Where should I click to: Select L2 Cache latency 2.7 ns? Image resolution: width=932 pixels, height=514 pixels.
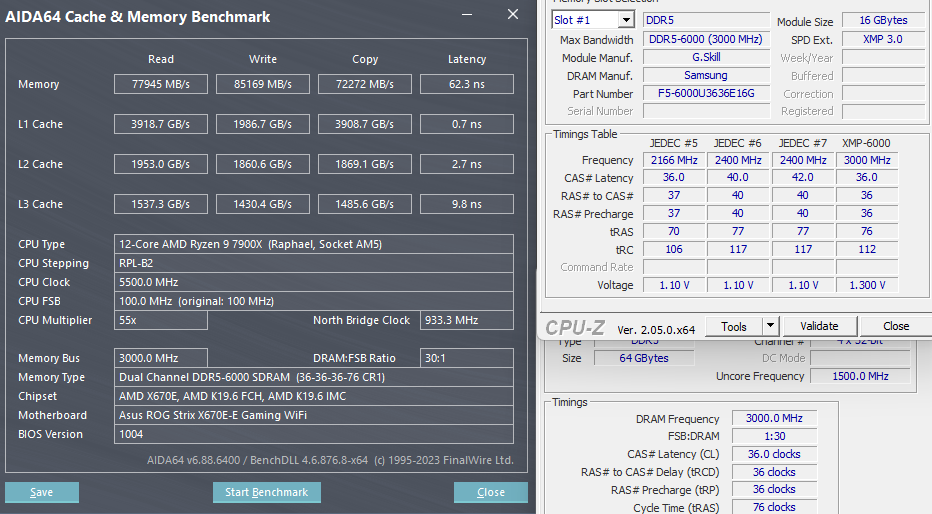pyautogui.click(x=467, y=164)
